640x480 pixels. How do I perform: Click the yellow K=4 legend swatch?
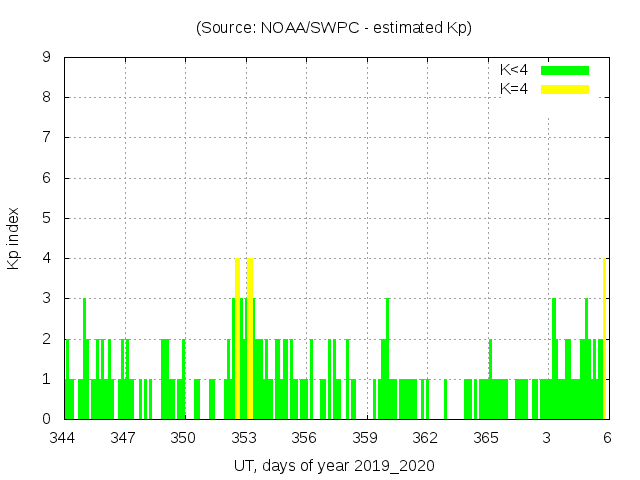click(x=565, y=89)
